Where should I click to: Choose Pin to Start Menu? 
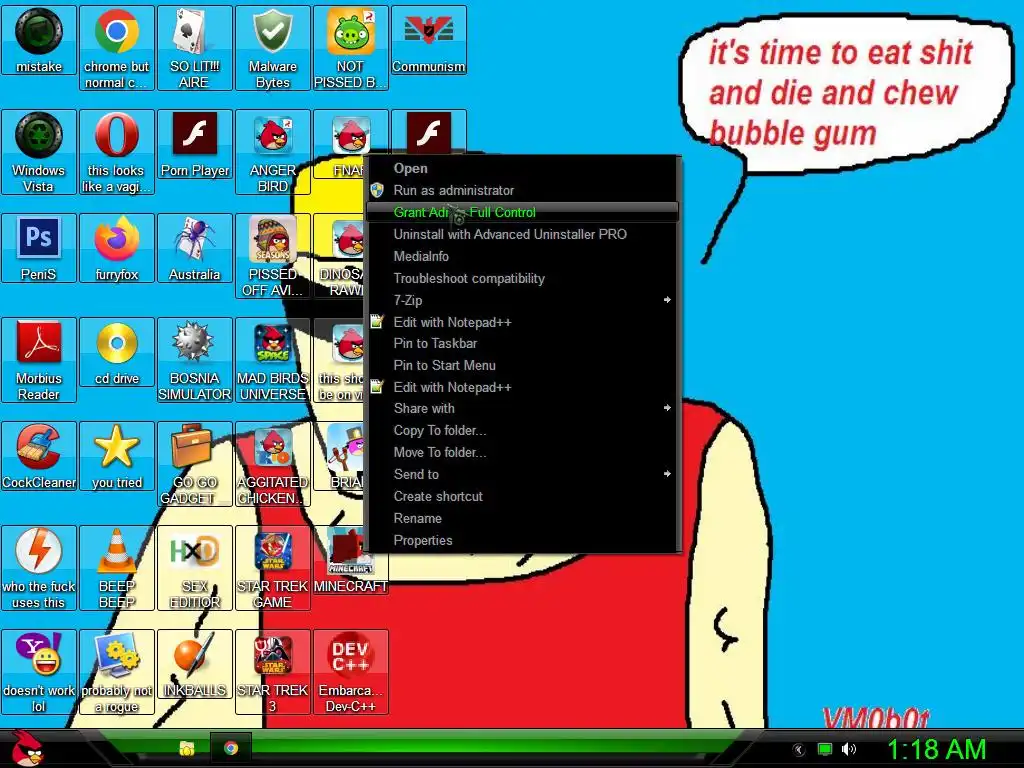(x=522, y=365)
